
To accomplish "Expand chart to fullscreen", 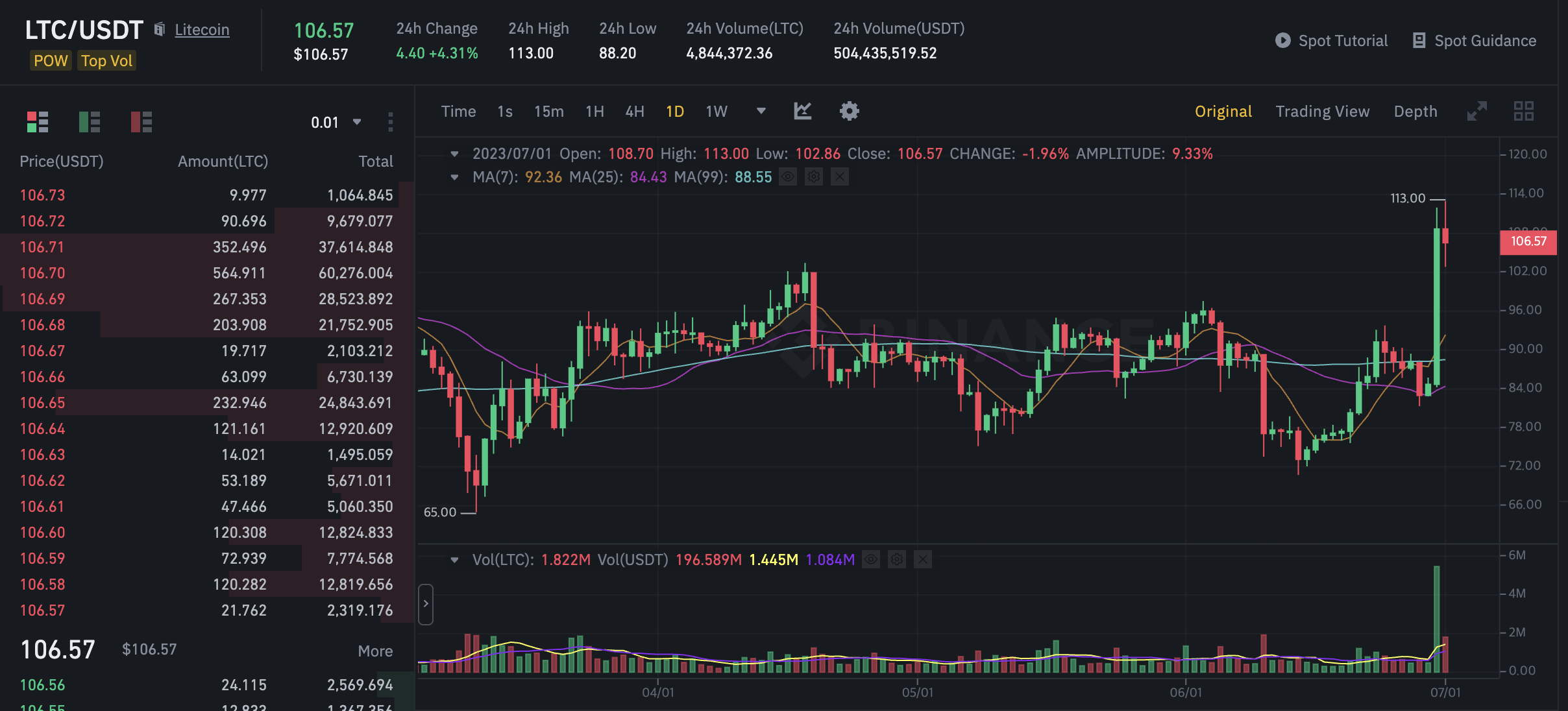I will point(1476,111).
